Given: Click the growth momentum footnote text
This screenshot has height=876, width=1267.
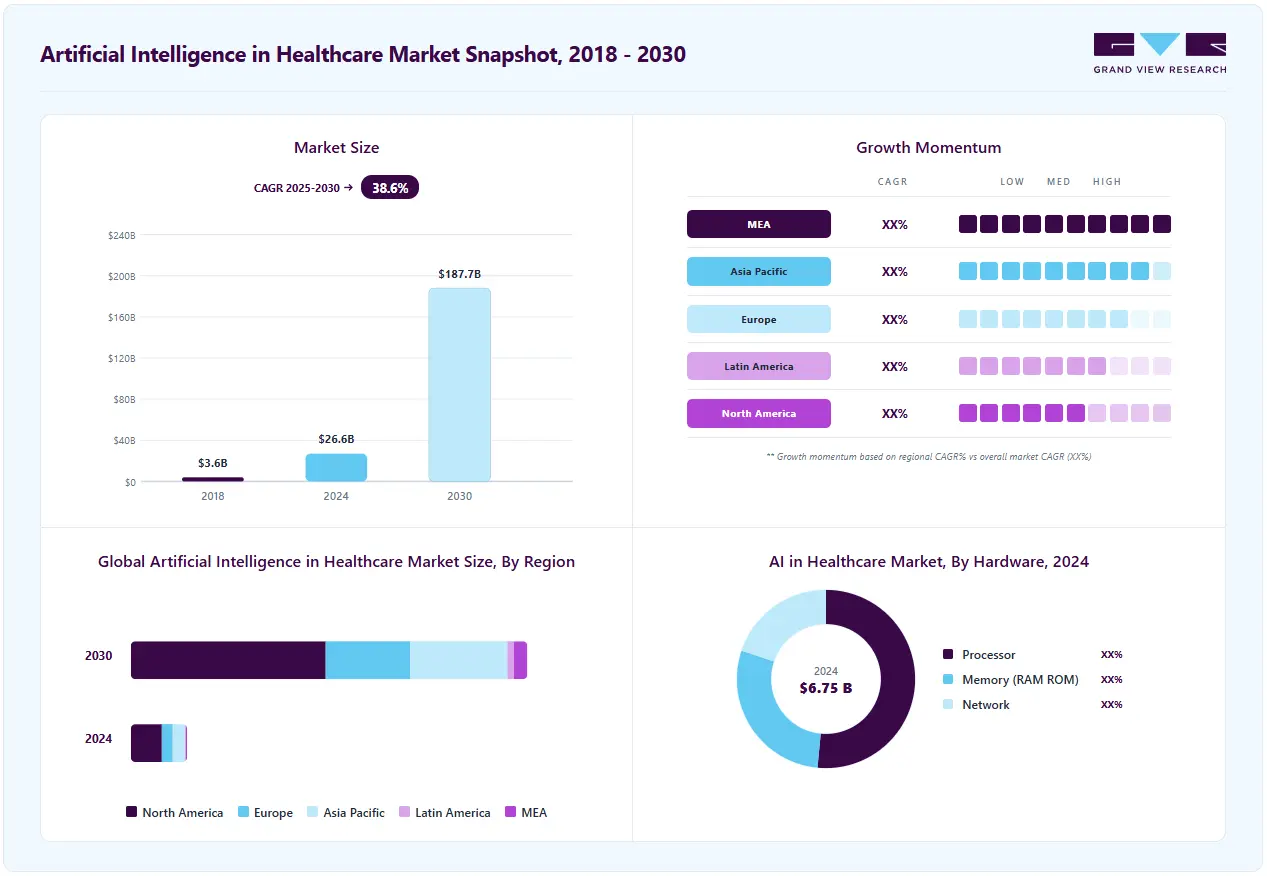Looking at the screenshot, I should coord(928,456).
